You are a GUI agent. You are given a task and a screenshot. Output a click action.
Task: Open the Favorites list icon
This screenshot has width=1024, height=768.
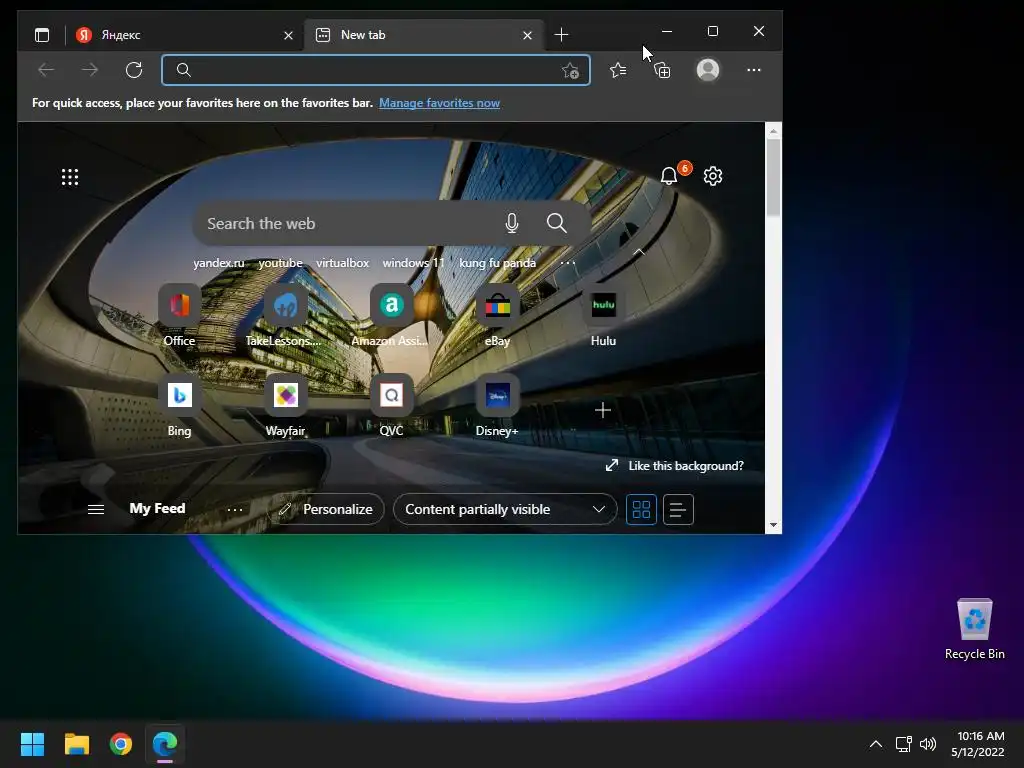click(x=618, y=70)
